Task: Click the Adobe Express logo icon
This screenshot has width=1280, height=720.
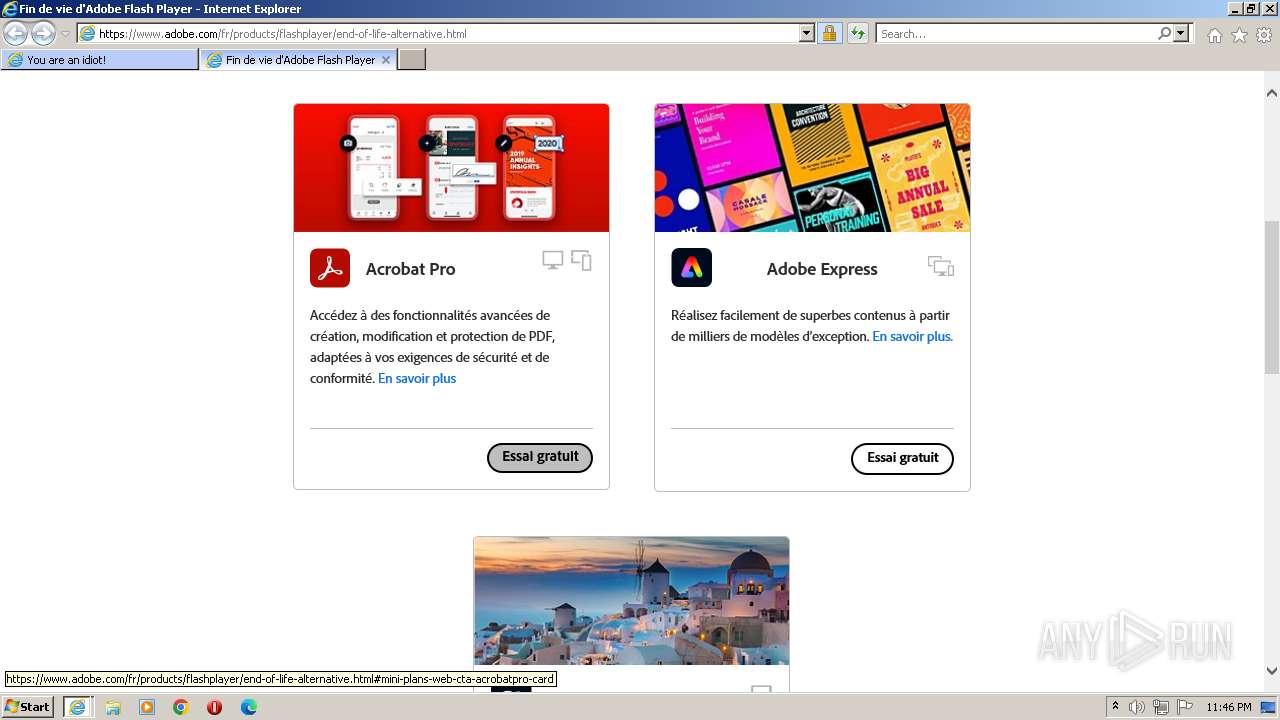Action: tap(691, 268)
